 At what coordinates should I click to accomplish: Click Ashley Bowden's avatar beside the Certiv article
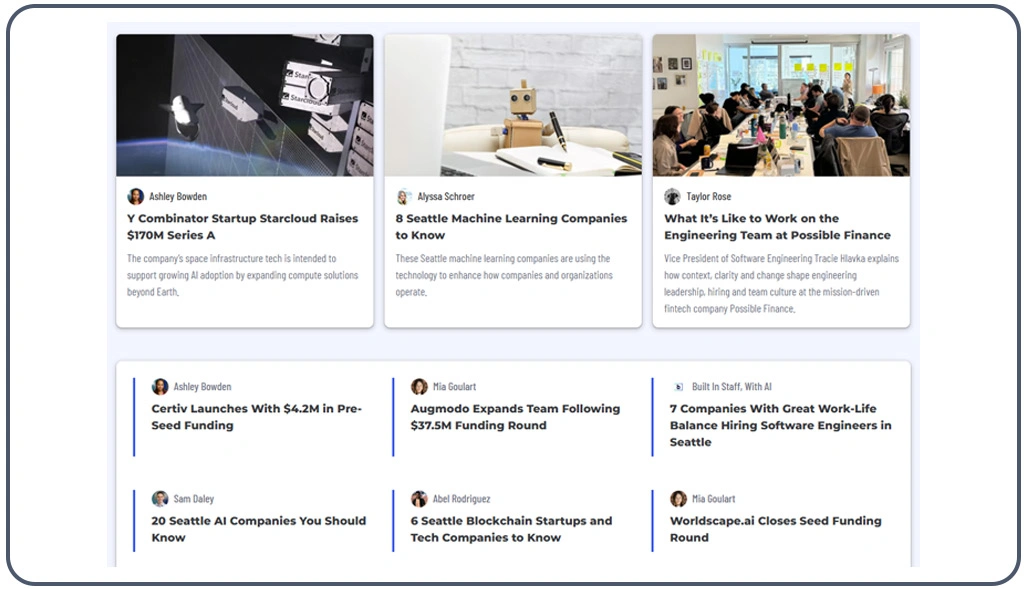[x=160, y=387]
